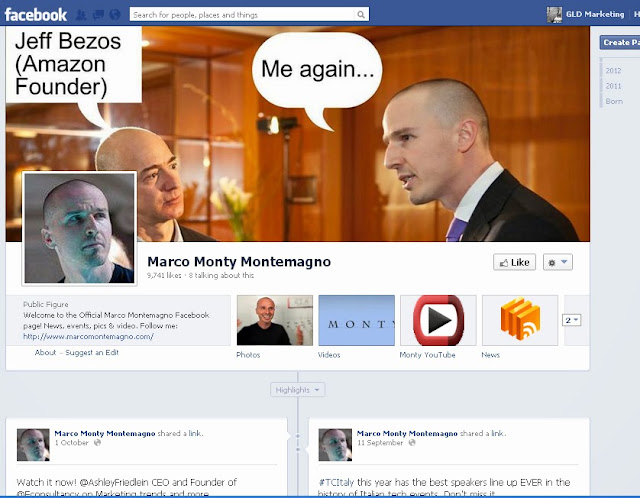Open the notifications globe icon
640x498 pixels.
[x=115, y=15]
